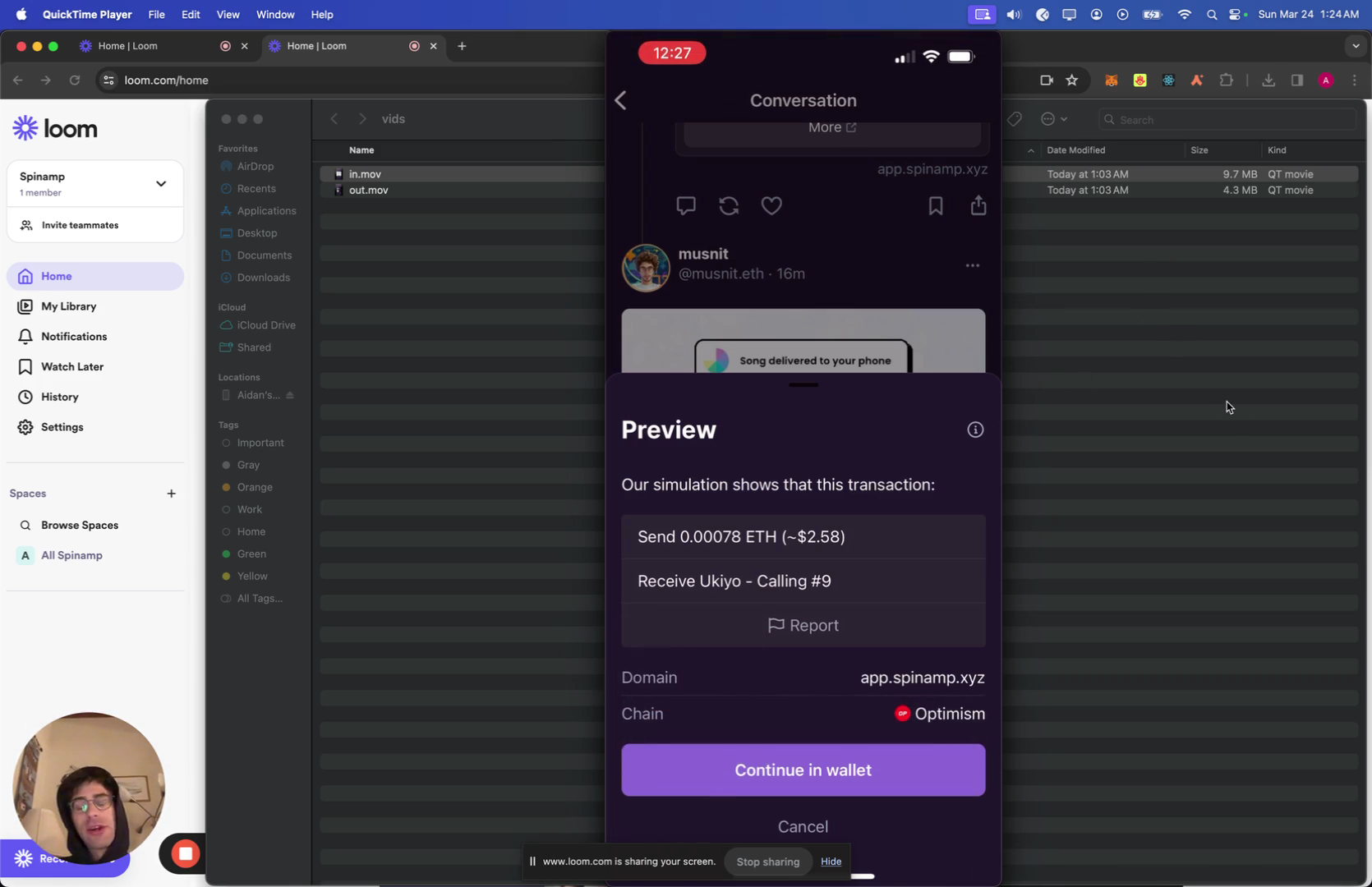Open Chrome profile avatar A
Image resolution: width=1372 pixels, height=887 pixels.
point(1326,80)
